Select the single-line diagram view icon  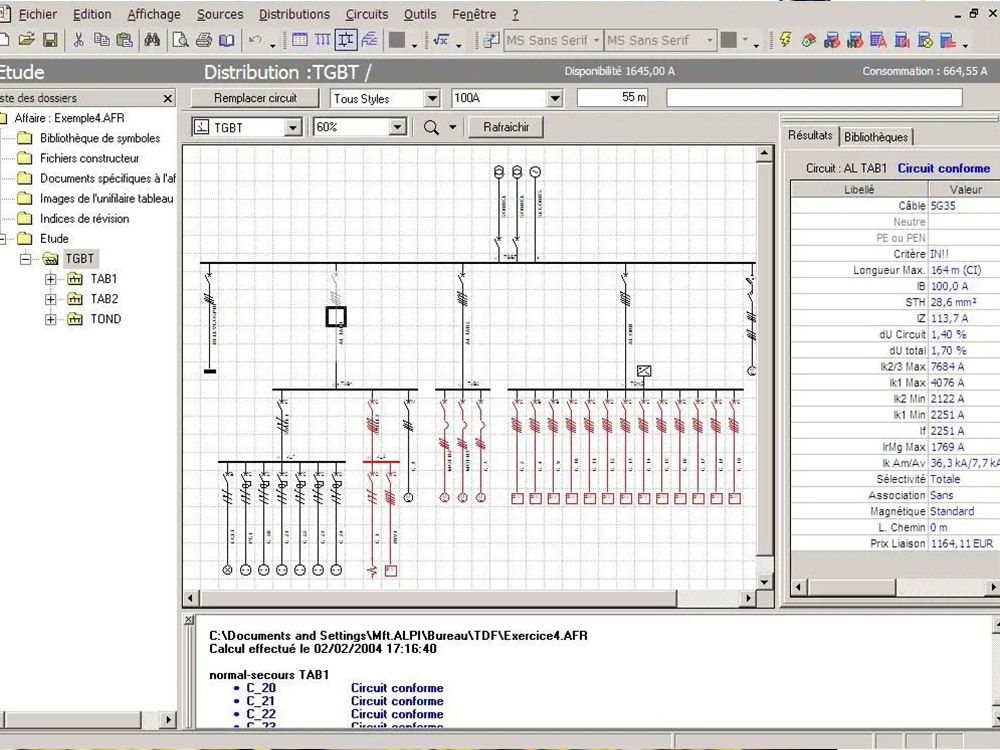(346, 40)
